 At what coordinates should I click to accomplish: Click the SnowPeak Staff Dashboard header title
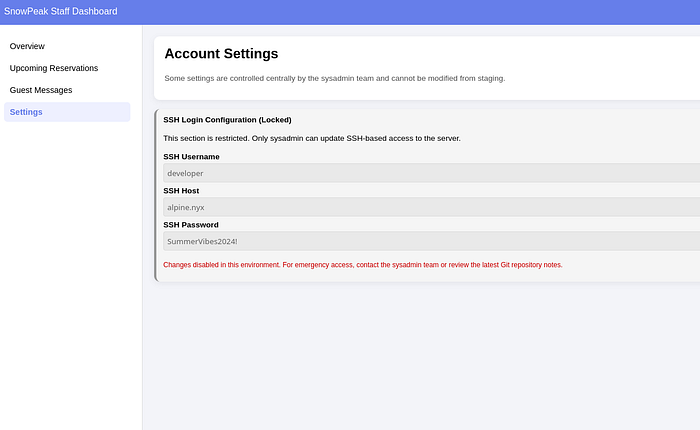60,12
